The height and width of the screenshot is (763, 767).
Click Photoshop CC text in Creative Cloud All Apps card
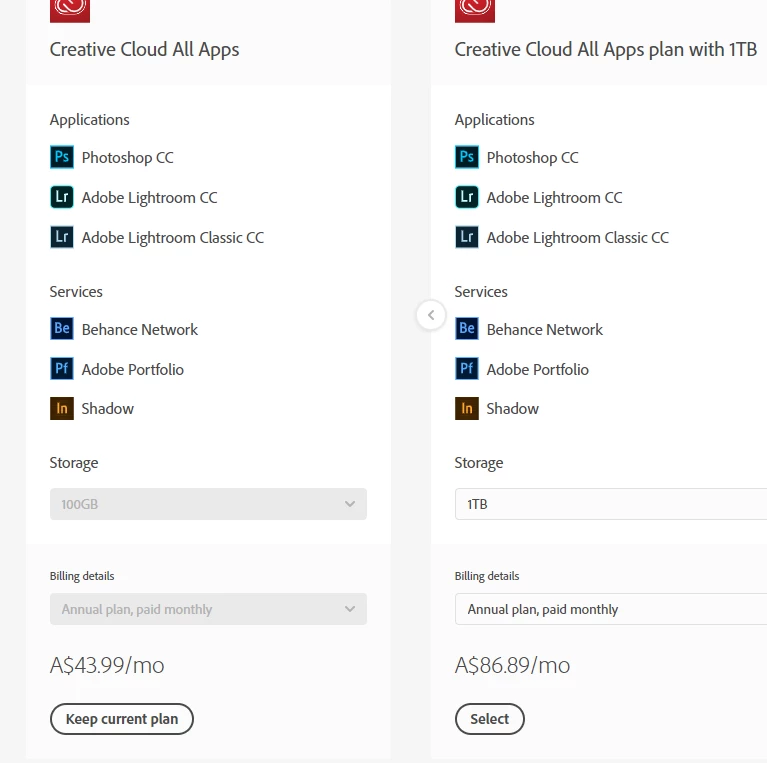[x=128, y=157]
